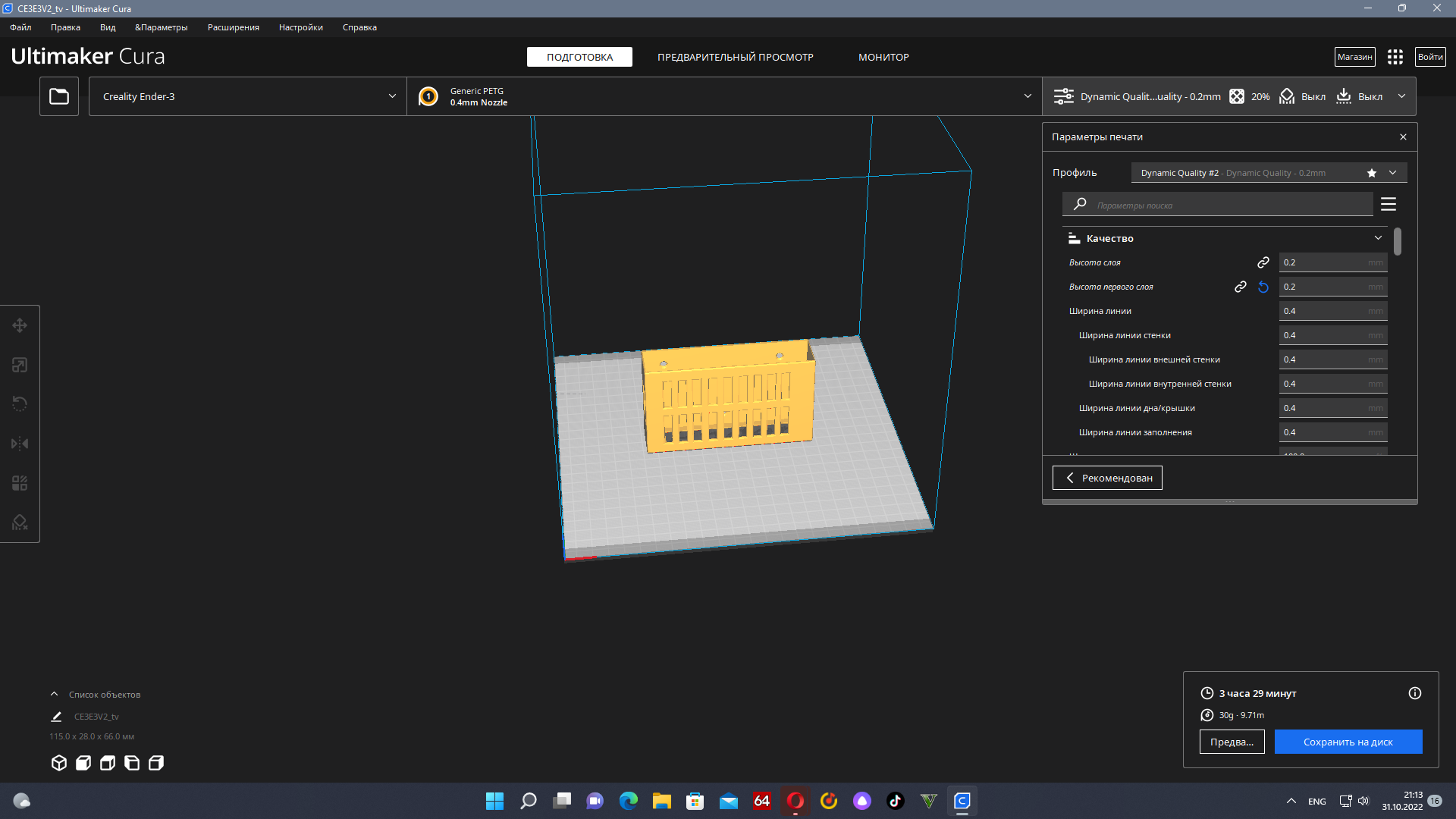Collapse the Качество settings section
This screenshot has height=819, width=1456.
pyautogui.click(x=1378, y=238)
